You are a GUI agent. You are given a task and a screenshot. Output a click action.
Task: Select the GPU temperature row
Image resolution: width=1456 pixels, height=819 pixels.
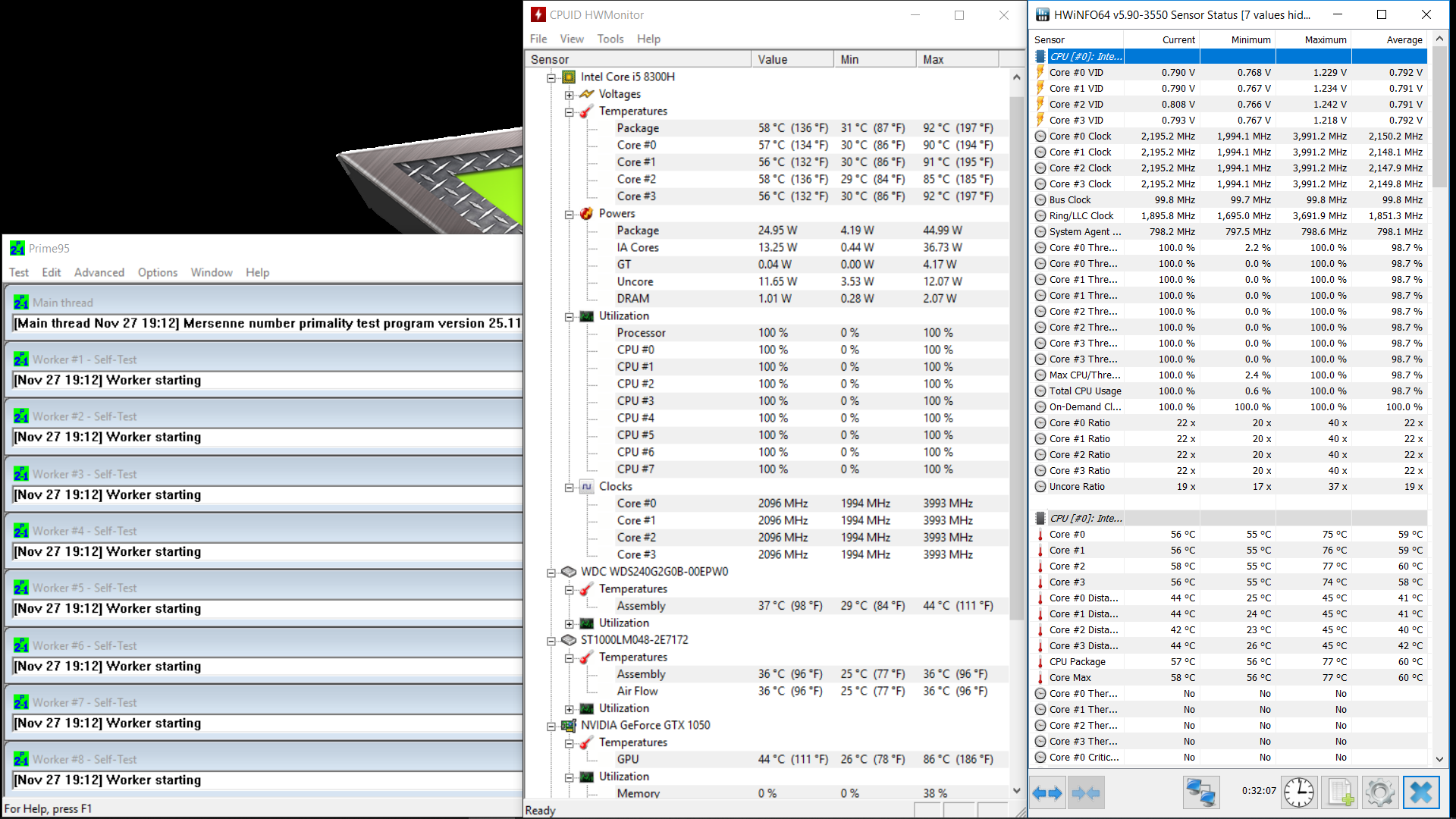(x=811, y=759)
